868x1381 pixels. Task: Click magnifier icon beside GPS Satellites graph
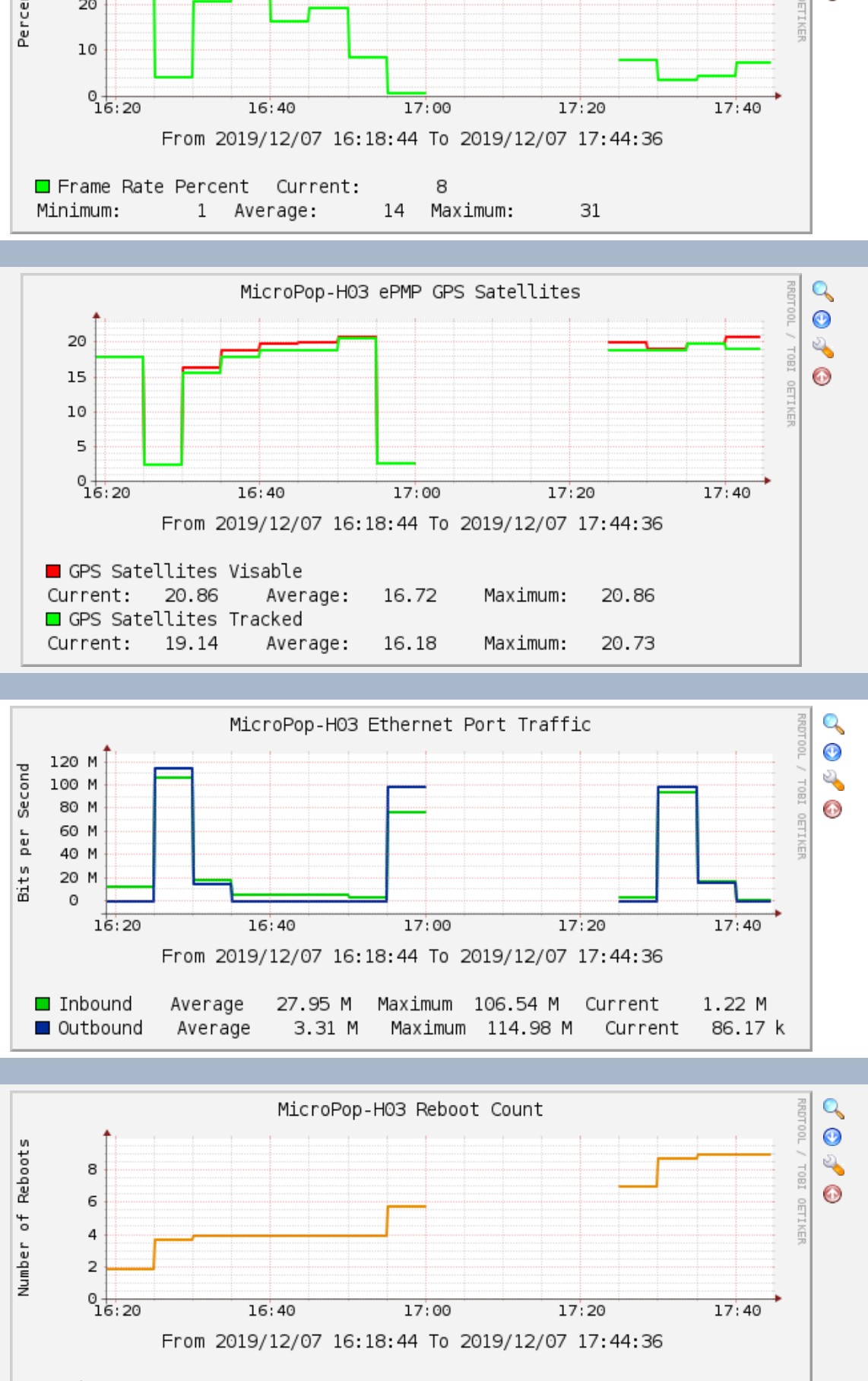tap(822, 291)
